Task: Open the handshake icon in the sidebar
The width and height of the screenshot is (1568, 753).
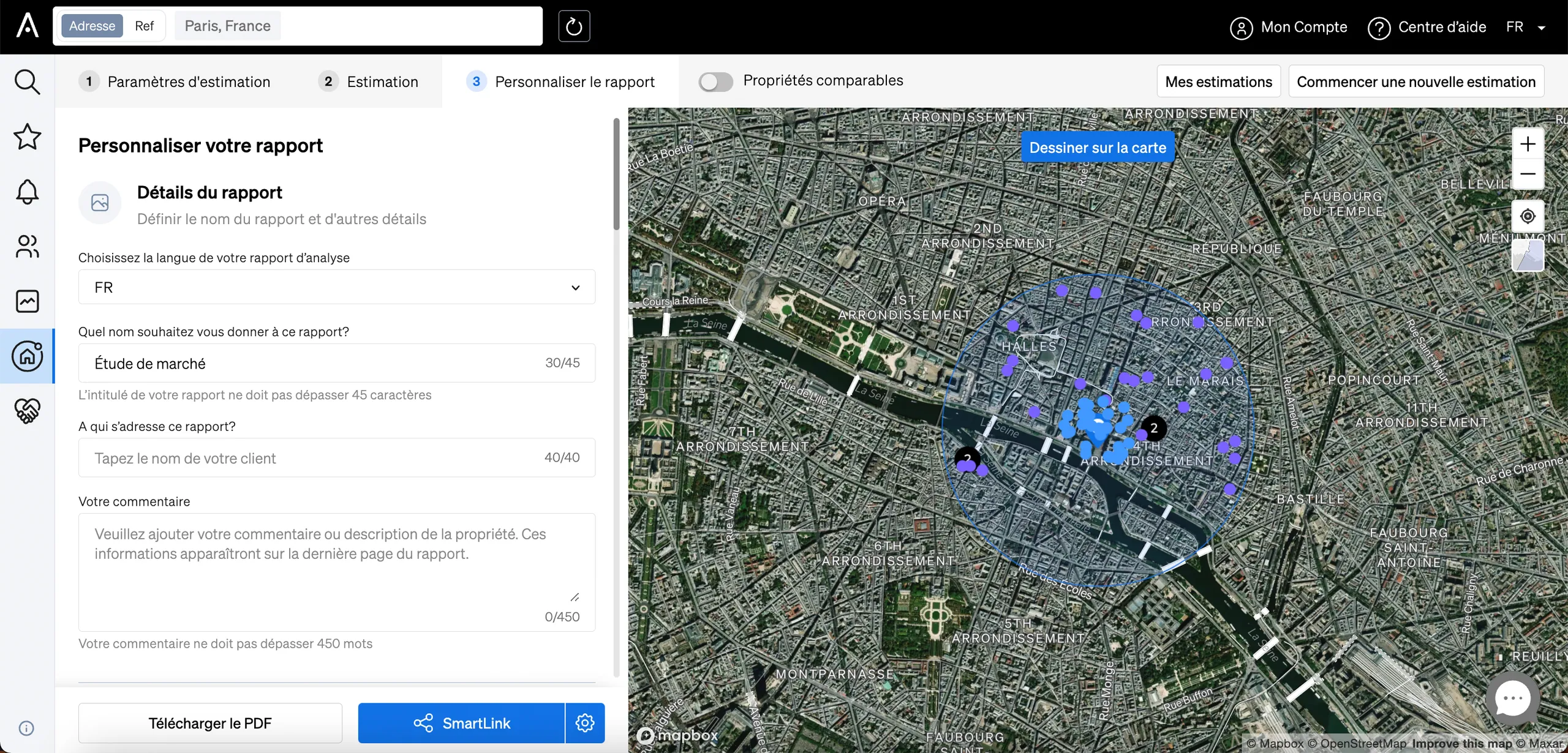Action: 27,411
